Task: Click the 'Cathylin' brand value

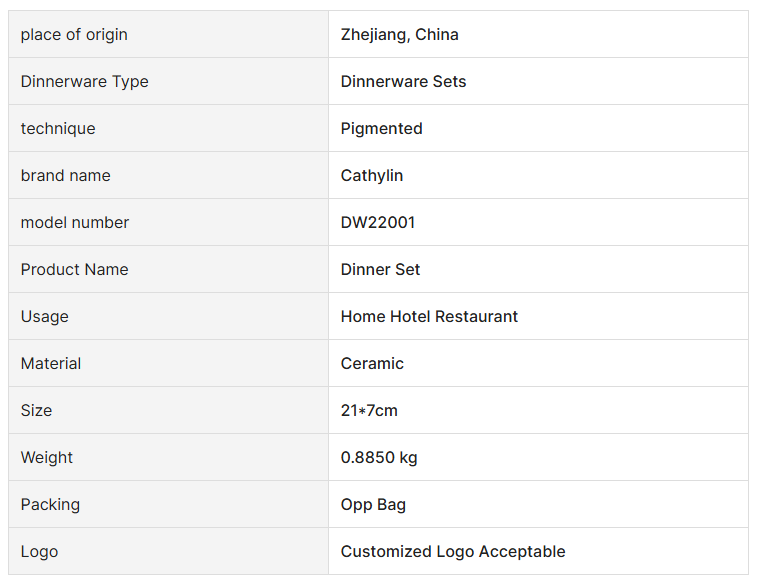Action: click(x=371, y=176)
